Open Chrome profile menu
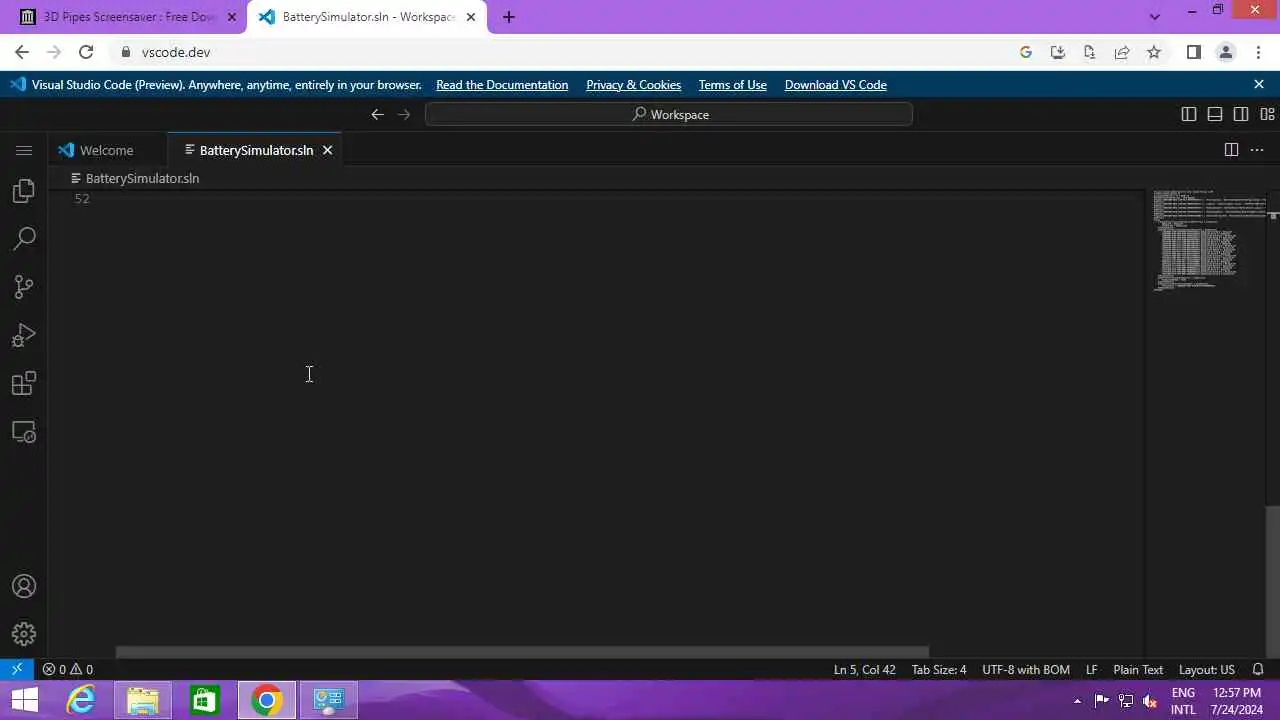Image resolution: width=1280 pixels, height=720 pixels. tap(1225, 52)
